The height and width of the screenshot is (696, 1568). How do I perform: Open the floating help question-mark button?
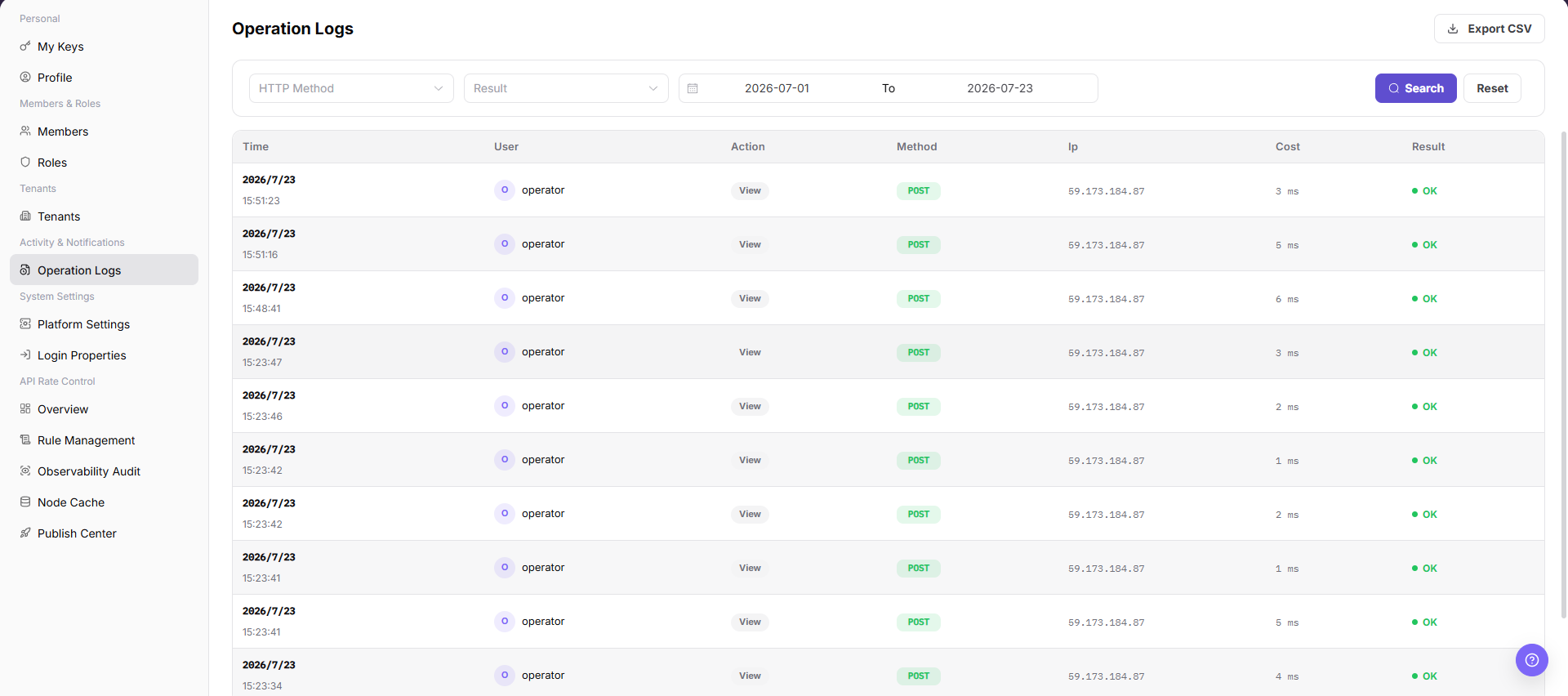point(1532,660)
